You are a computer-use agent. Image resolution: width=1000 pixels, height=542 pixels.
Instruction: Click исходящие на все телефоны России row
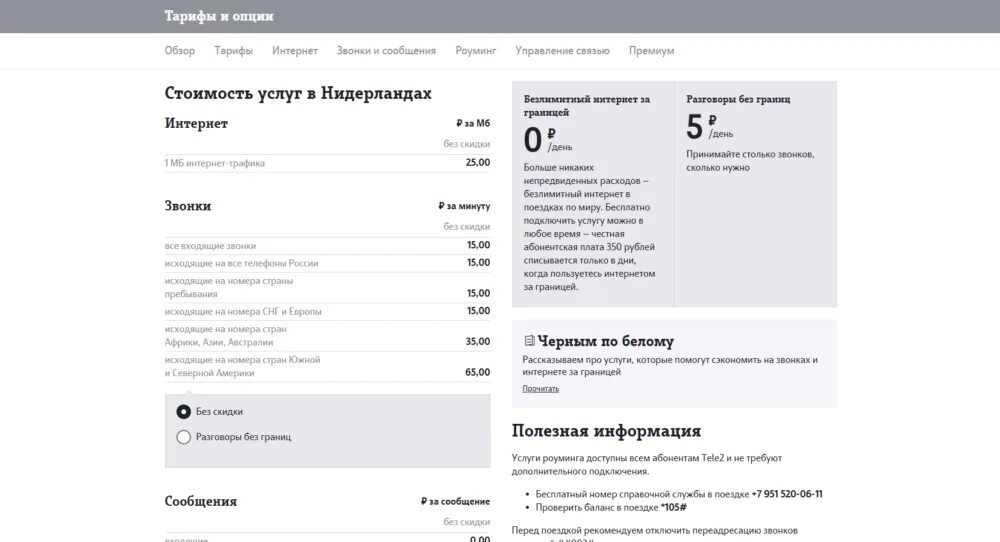tap(327, 263)
